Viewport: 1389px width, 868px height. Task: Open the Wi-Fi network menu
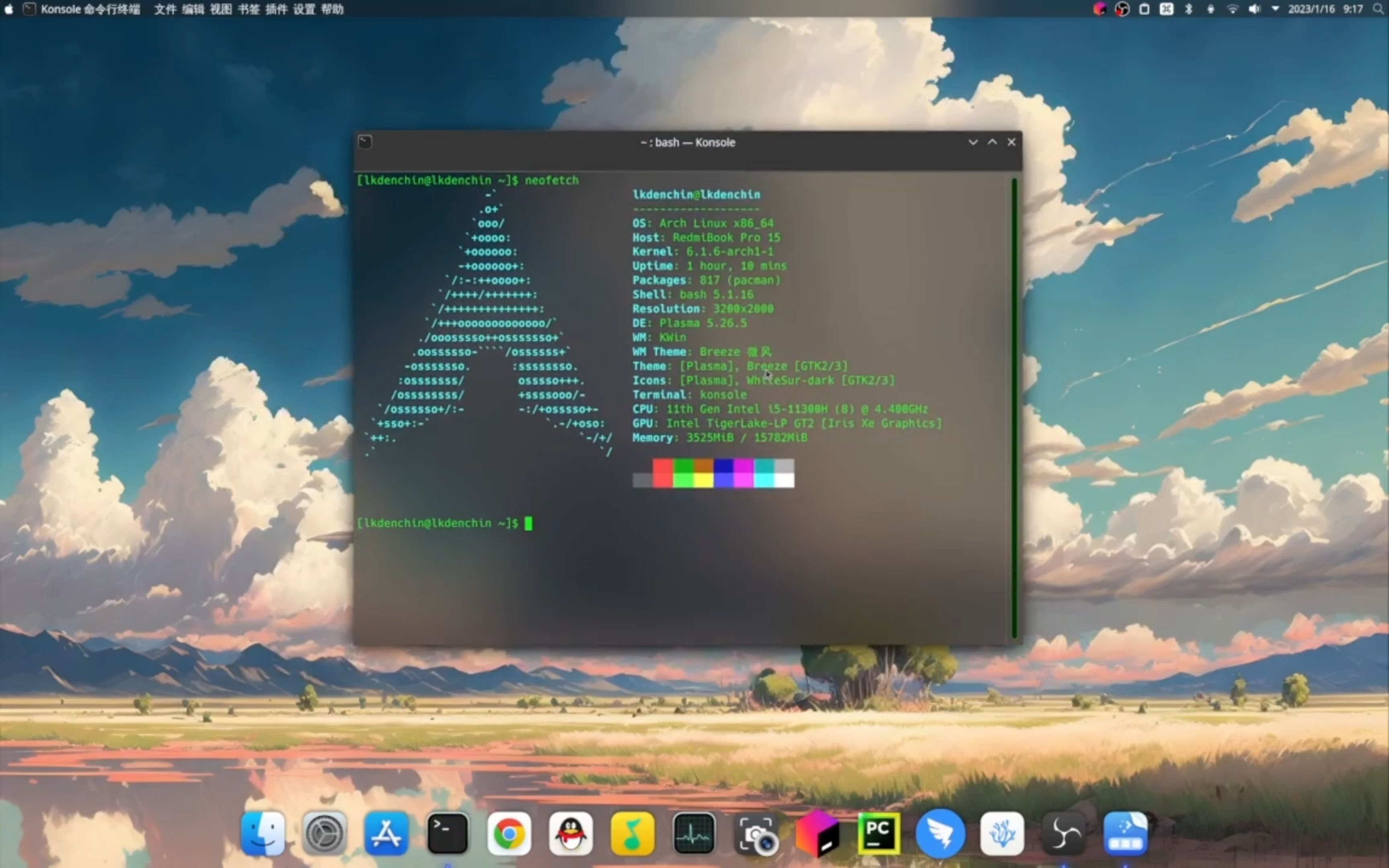click(x=1232, y=9)
